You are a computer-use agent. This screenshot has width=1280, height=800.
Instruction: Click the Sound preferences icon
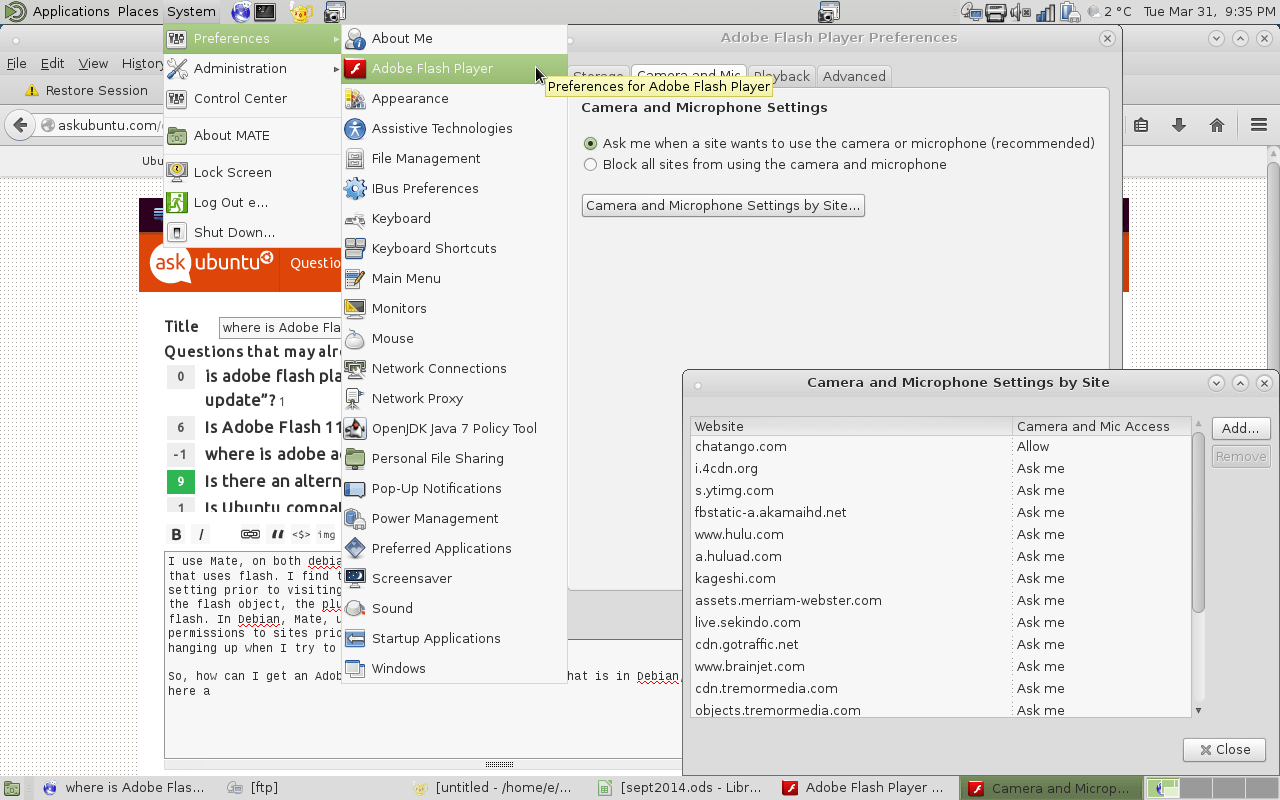(x=355, y=608)
